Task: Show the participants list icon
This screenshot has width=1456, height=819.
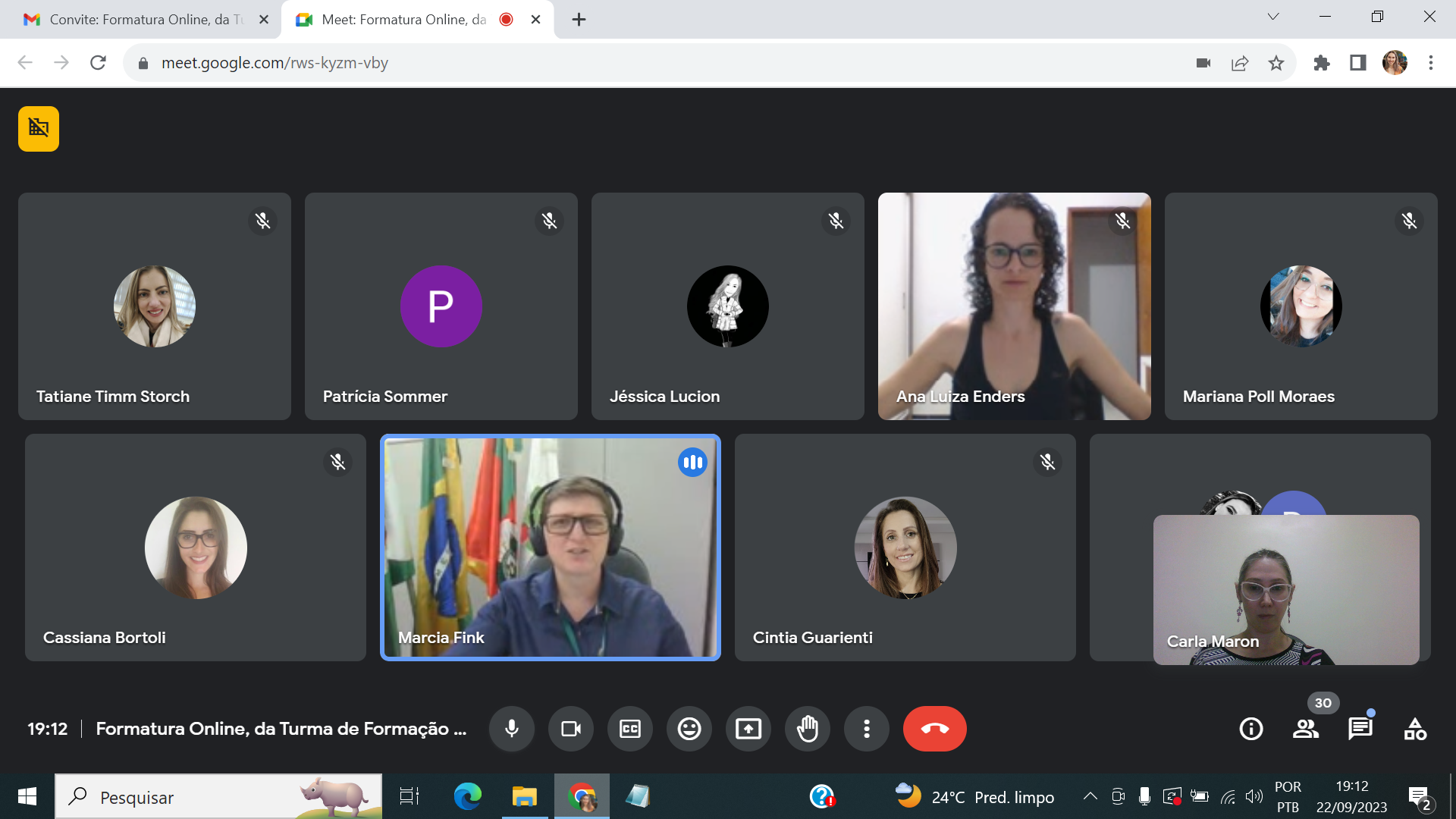Action: tap(1305, 729)
